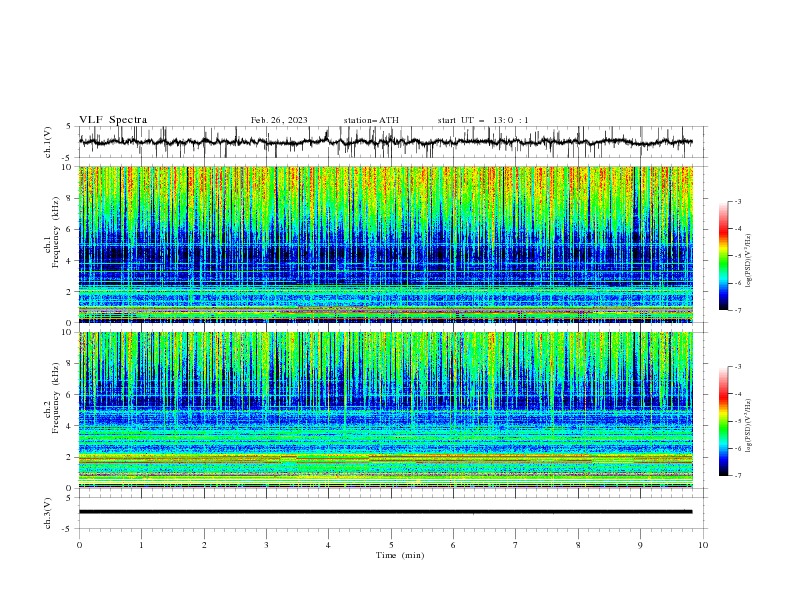
Task: Click the 'ch.3(V)' axis label
Action: 48,513
